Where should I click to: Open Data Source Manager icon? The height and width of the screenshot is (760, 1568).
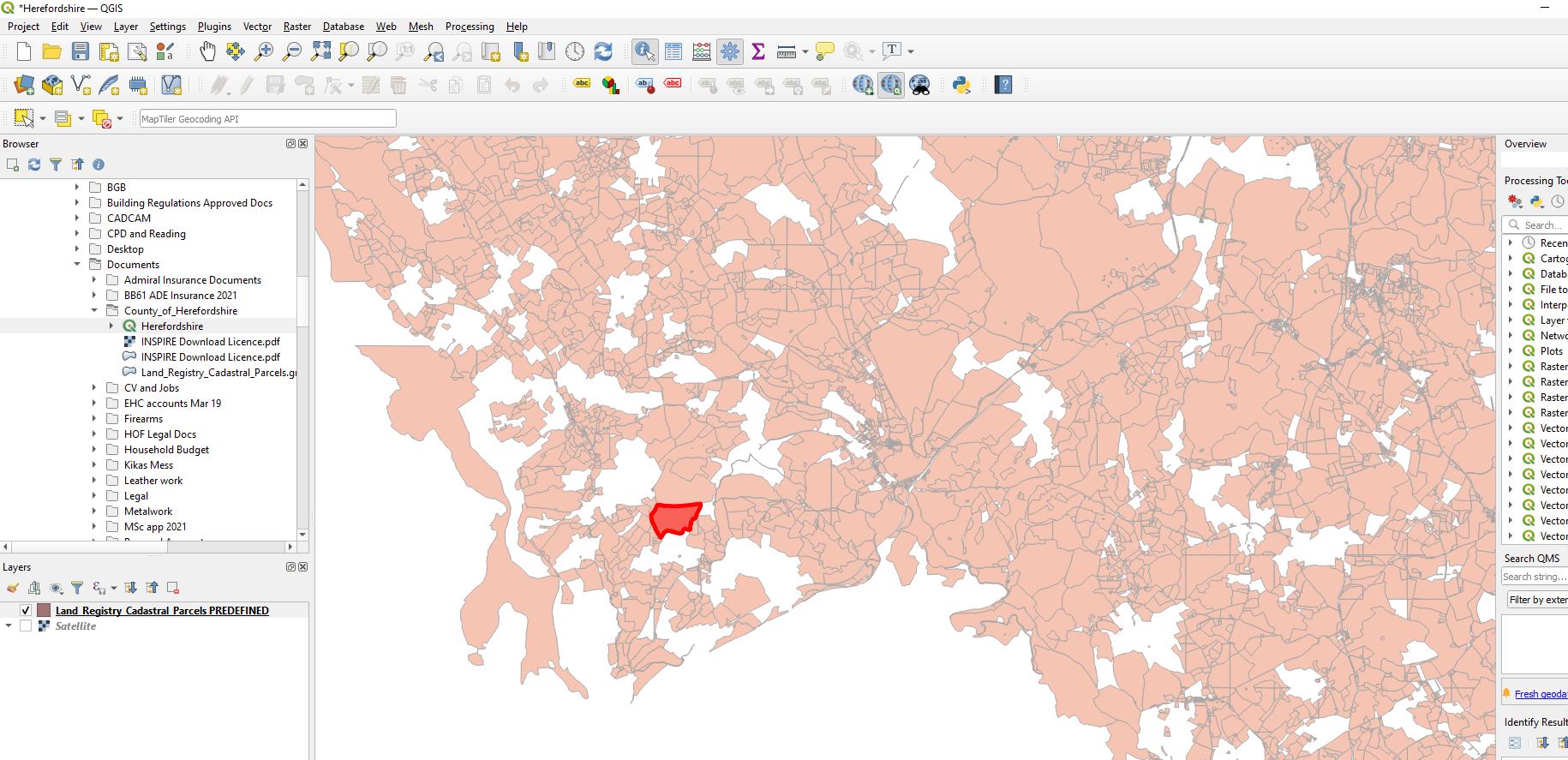(24, 85)
